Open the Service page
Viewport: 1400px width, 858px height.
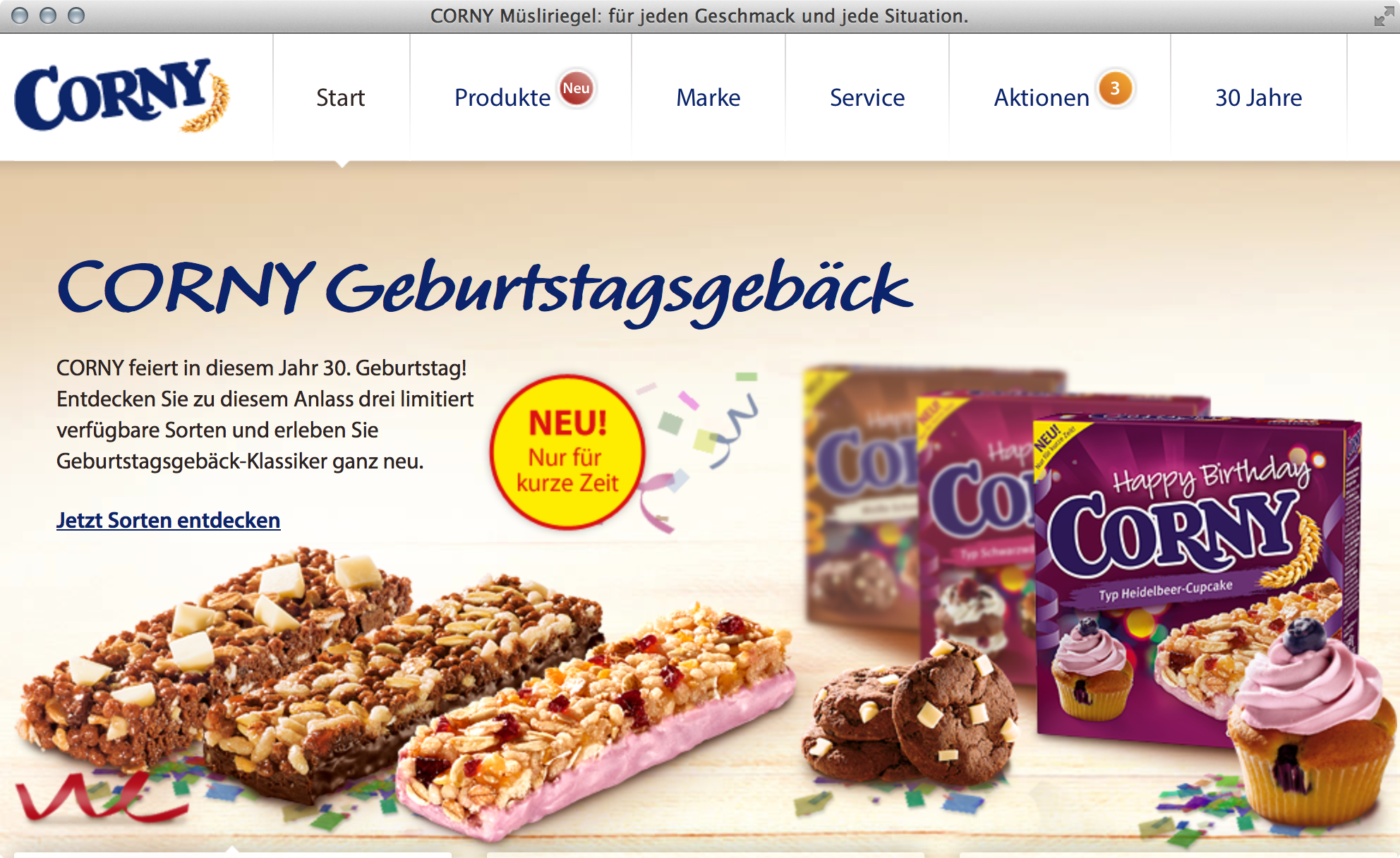867,97
